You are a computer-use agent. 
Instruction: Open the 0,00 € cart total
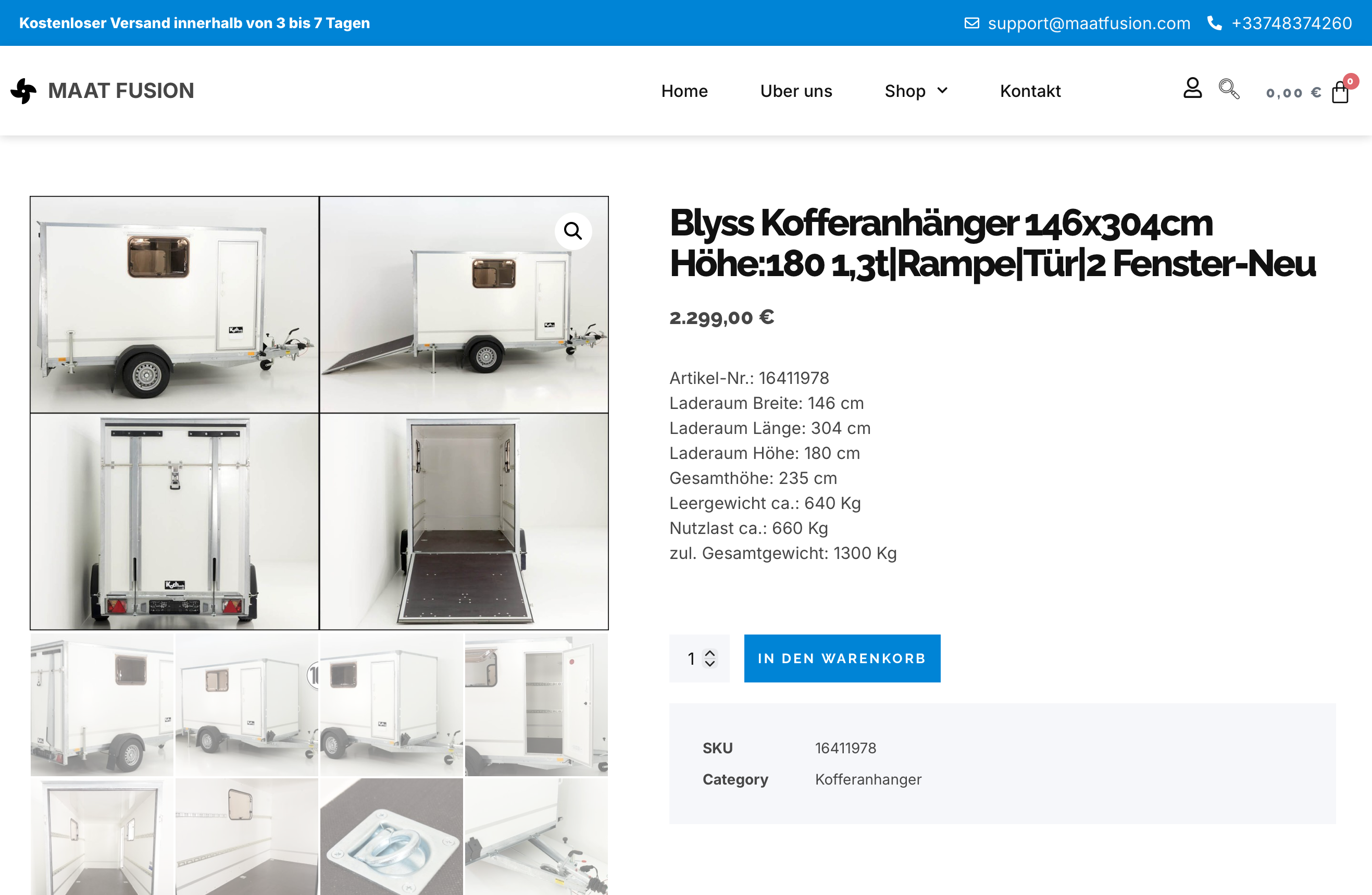click(x=1293, y=93)
